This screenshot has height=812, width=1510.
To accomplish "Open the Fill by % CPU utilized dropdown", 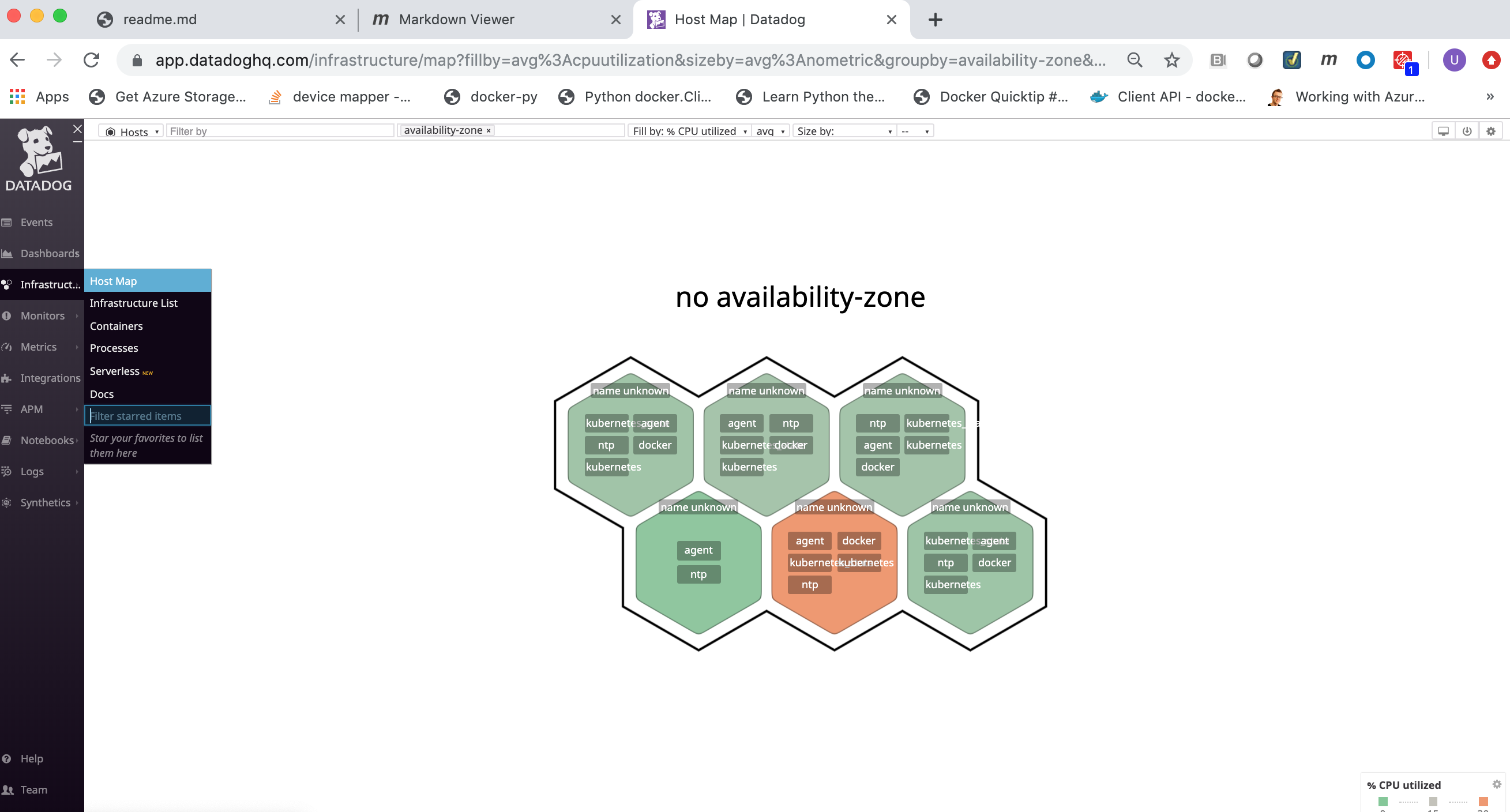I will pos(689,131).
